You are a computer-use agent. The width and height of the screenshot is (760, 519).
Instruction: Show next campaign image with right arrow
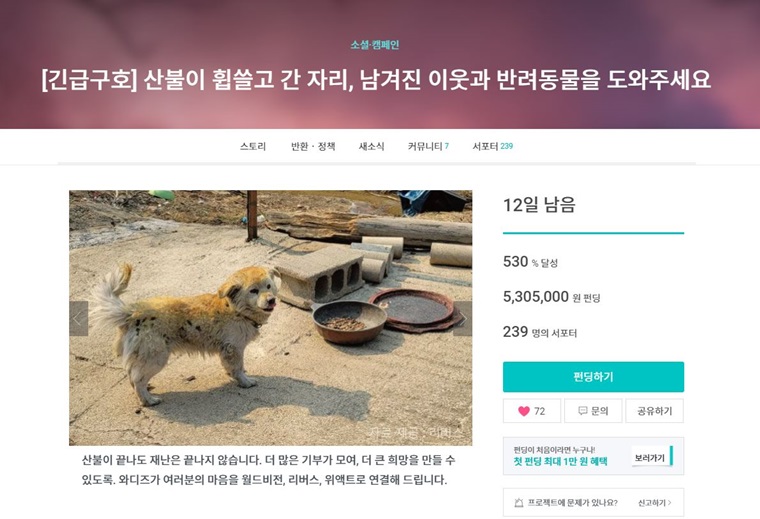click(x=462, y=318)
